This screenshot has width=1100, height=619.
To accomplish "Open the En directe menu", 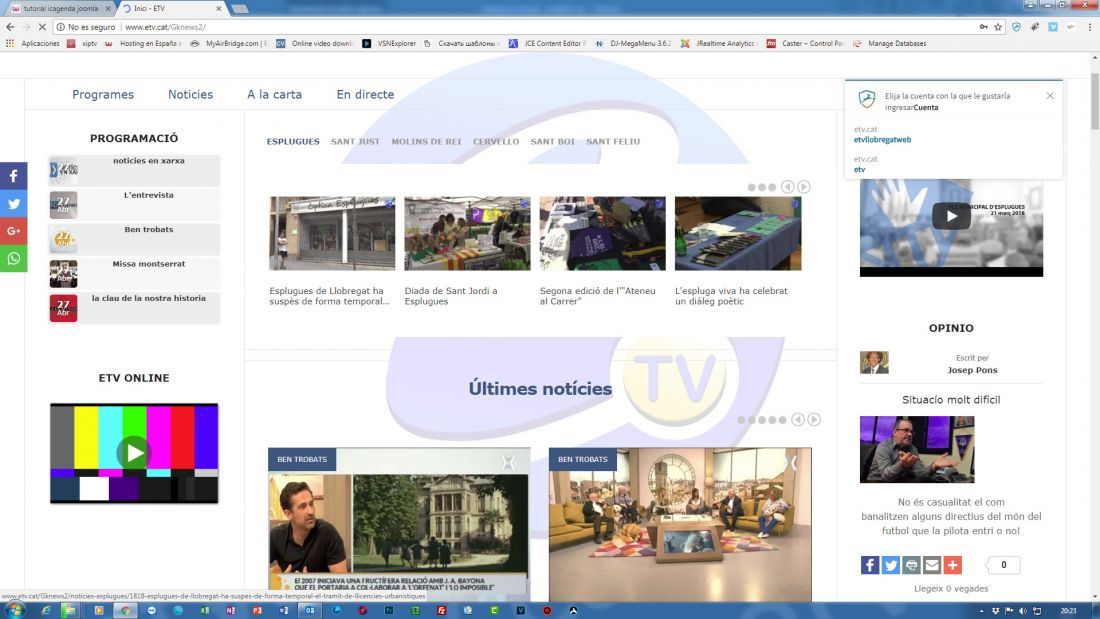I will pos(365,94).
